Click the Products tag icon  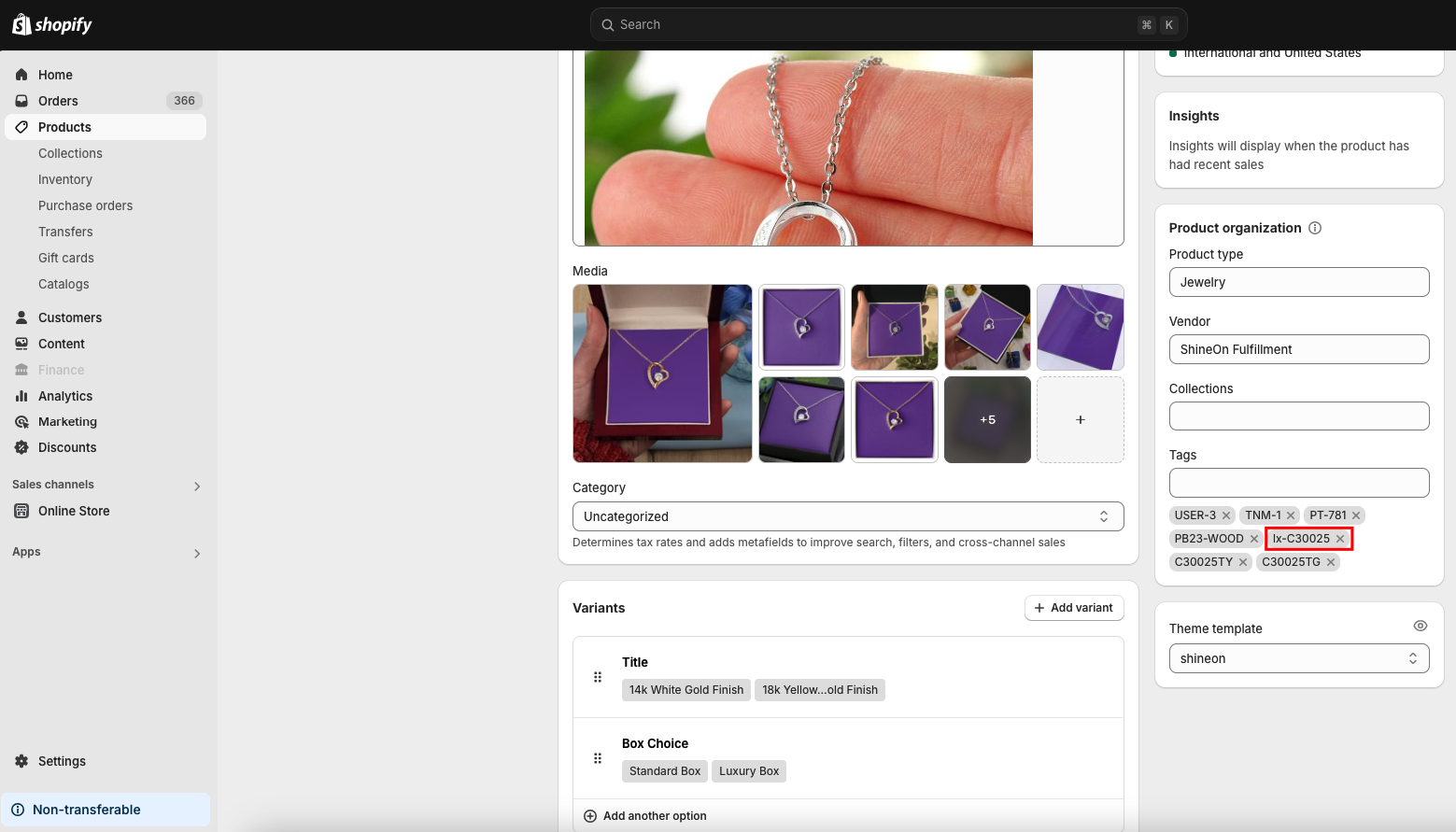[21, 127]
